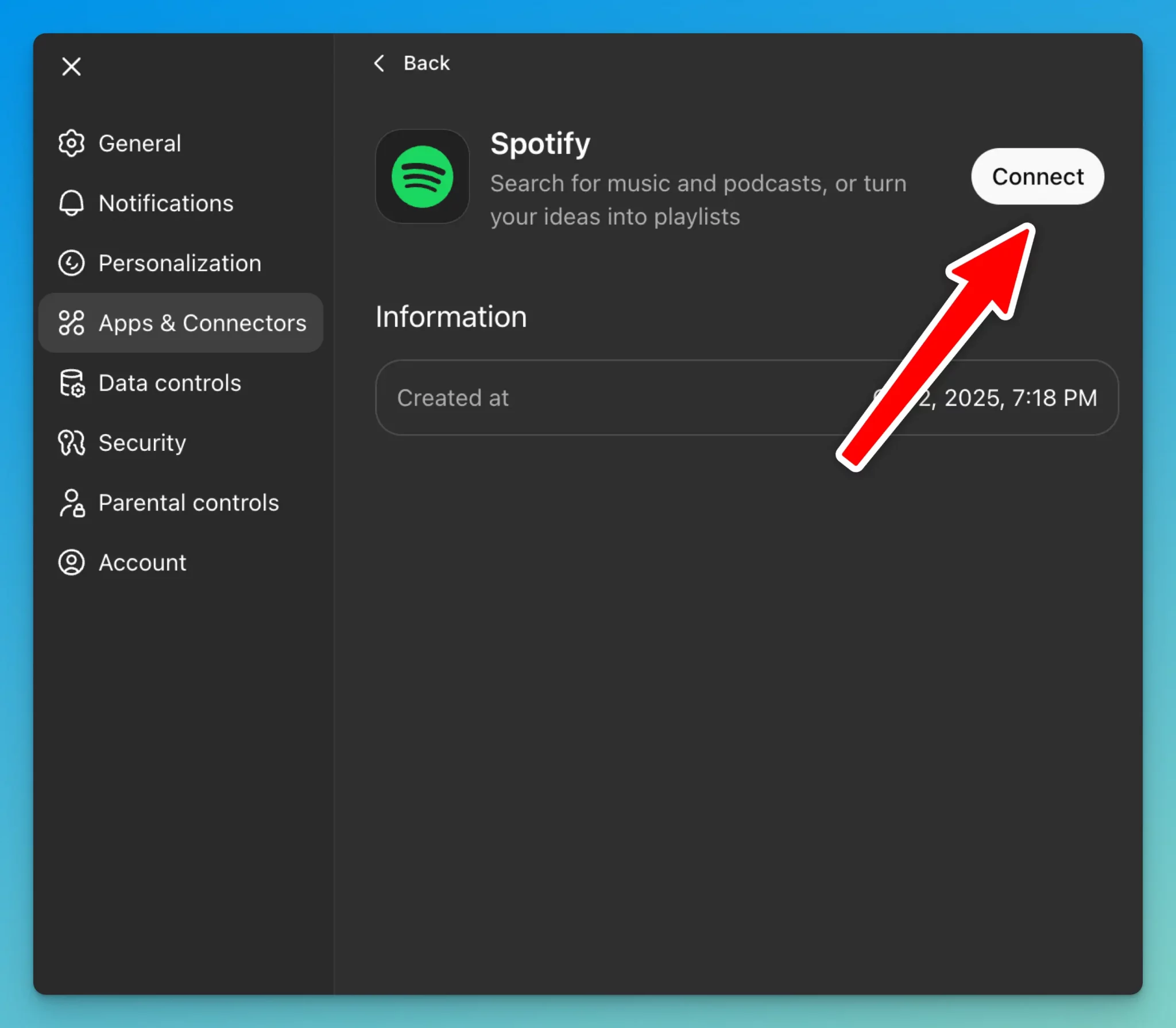Click the Account profile icon
The height and width of the screenshot is (1028, 1176).
(71, 562)
